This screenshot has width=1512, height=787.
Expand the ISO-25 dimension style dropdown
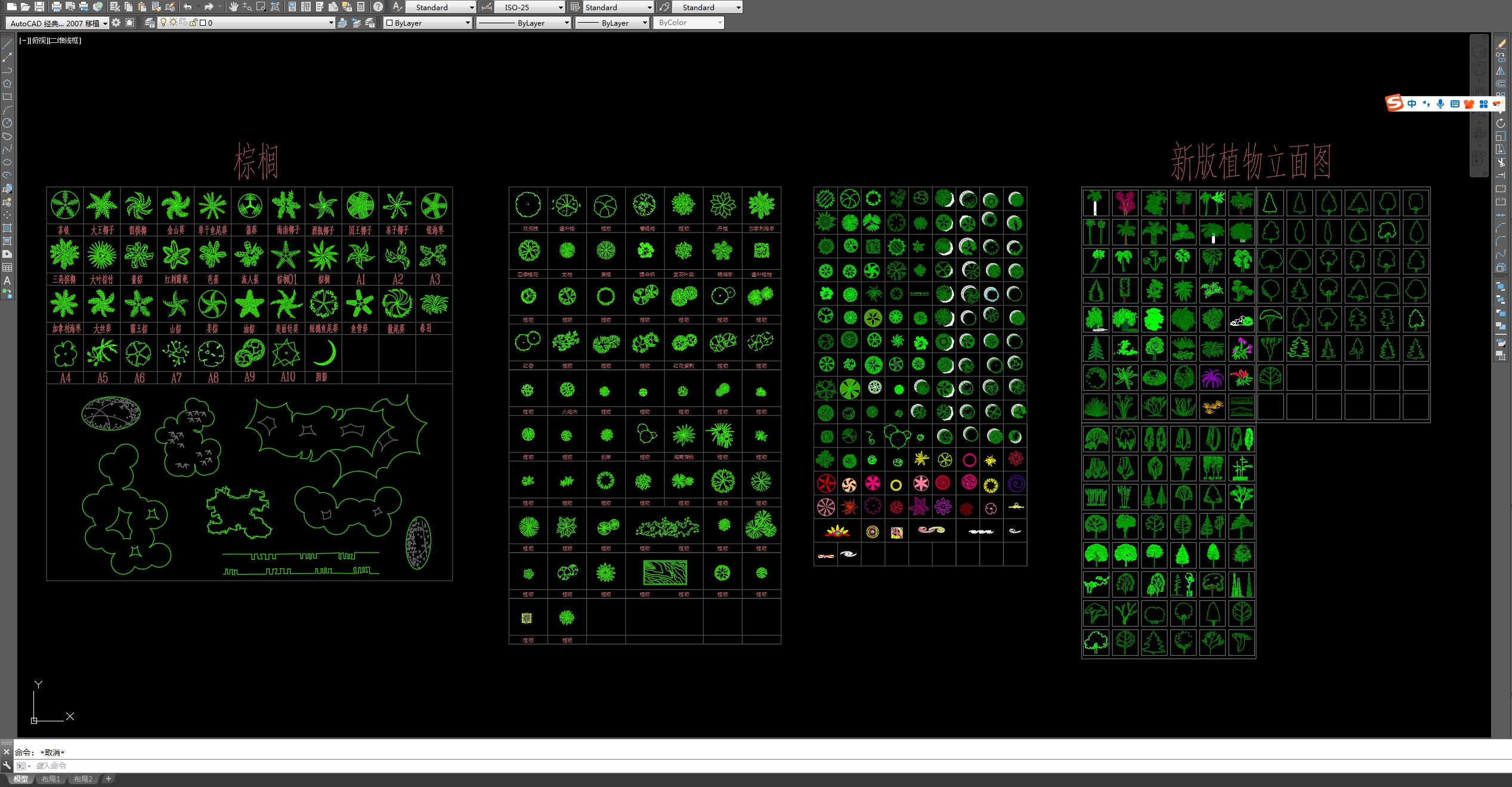click(x=561, y=7)
